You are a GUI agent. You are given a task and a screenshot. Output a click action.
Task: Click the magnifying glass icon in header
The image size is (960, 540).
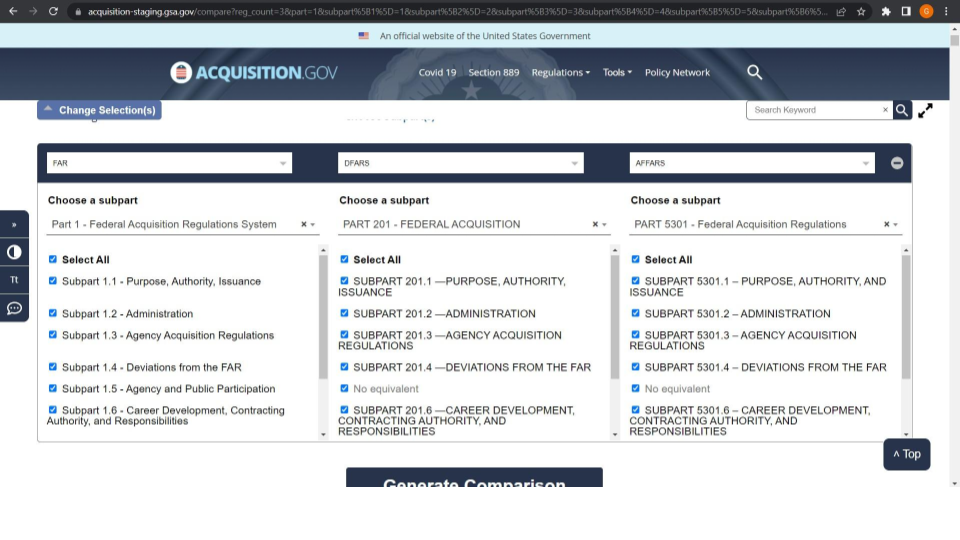coord(755,72)
